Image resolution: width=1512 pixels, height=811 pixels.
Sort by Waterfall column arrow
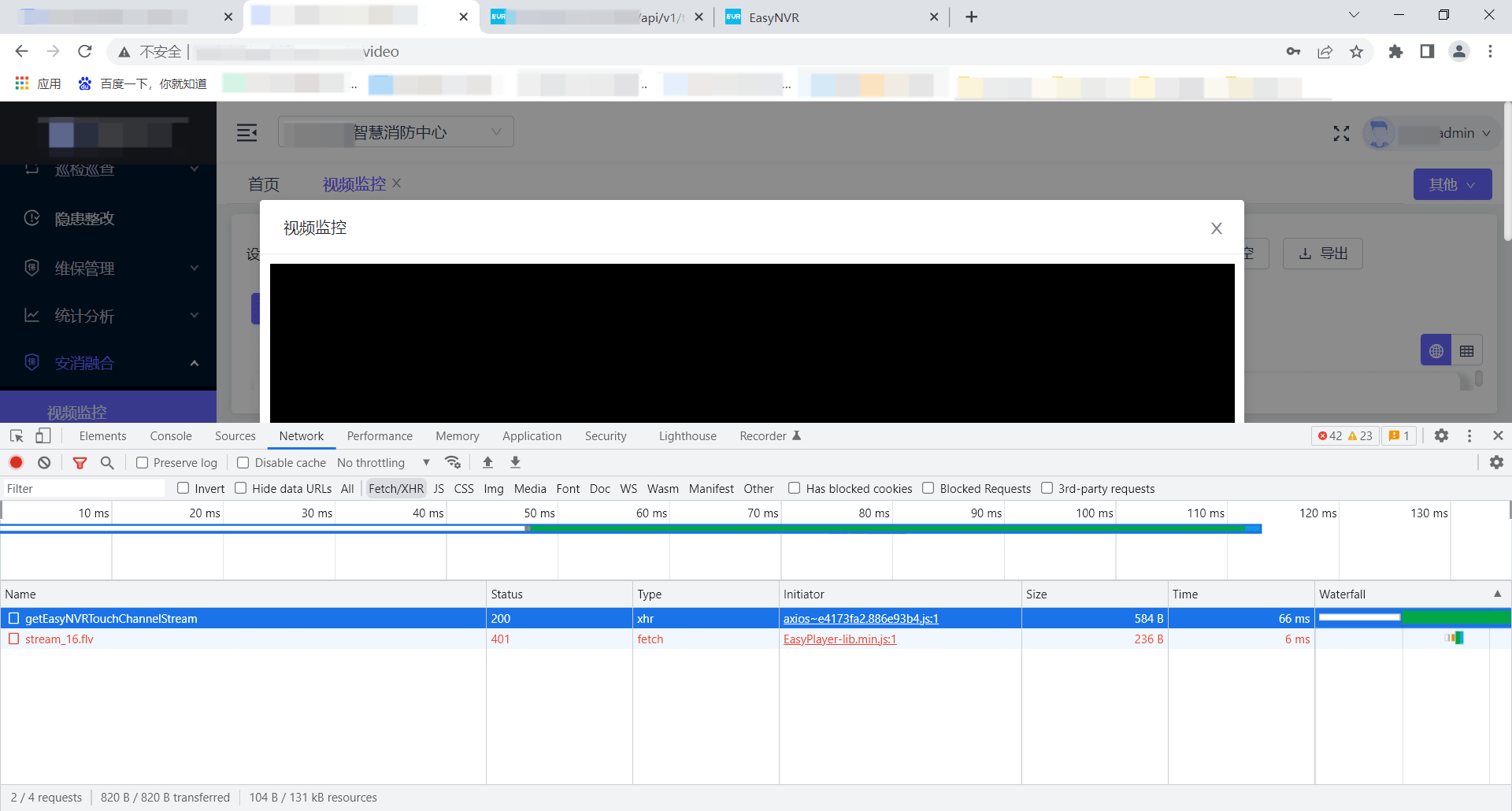click(x=1497, y=594)
